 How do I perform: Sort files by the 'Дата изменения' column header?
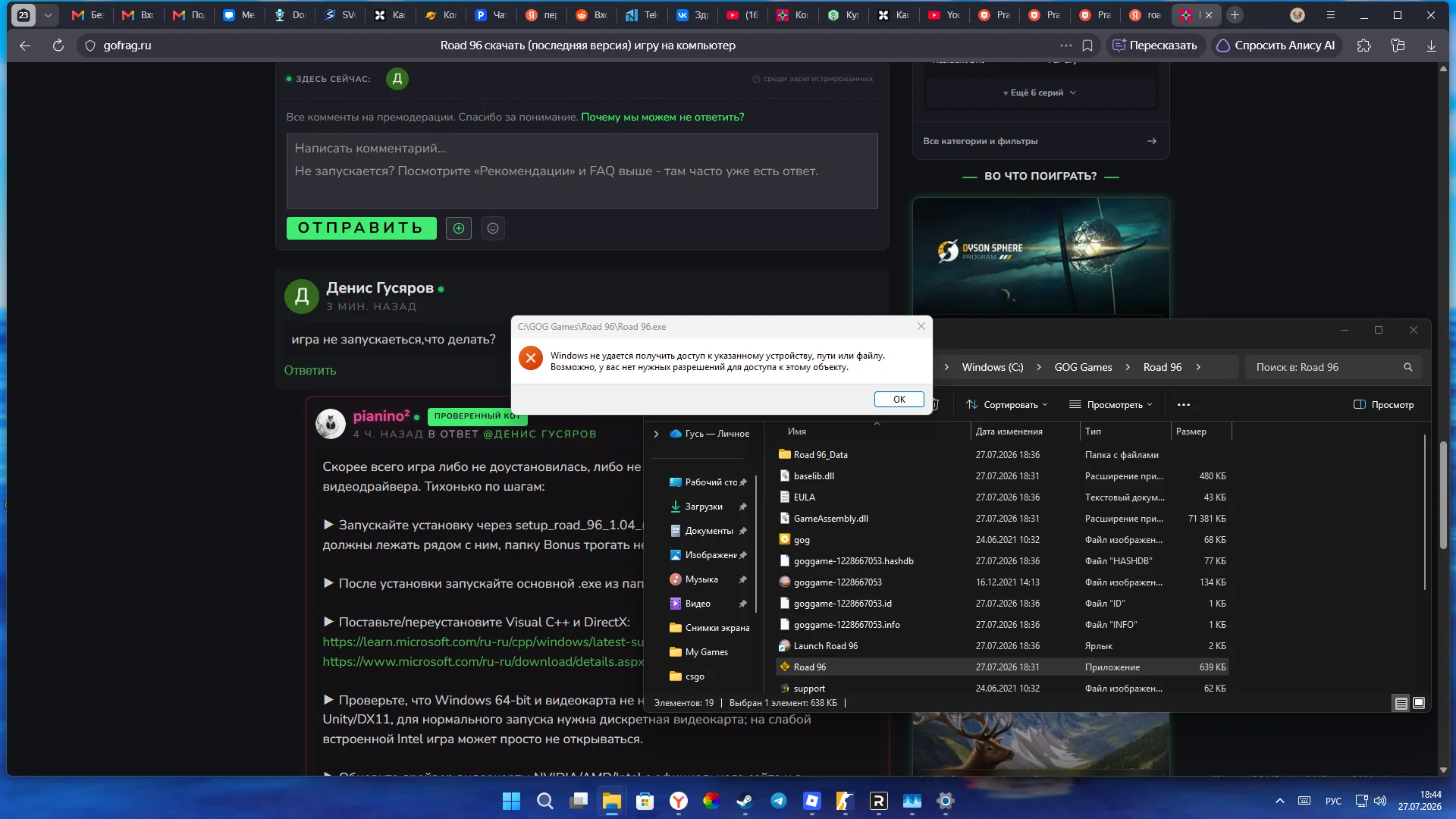click(x=1025, y=431)
